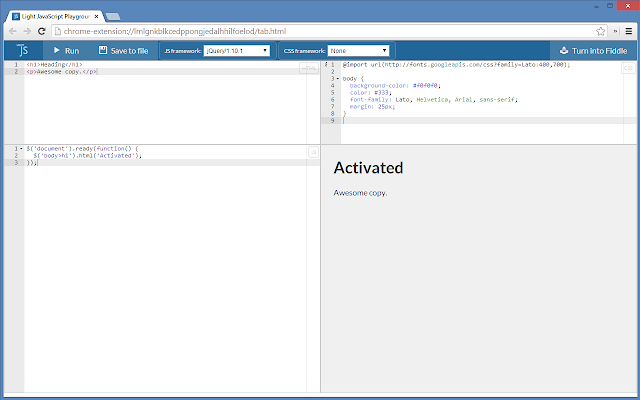Click browser forward arrow

[x=27, y=31]
